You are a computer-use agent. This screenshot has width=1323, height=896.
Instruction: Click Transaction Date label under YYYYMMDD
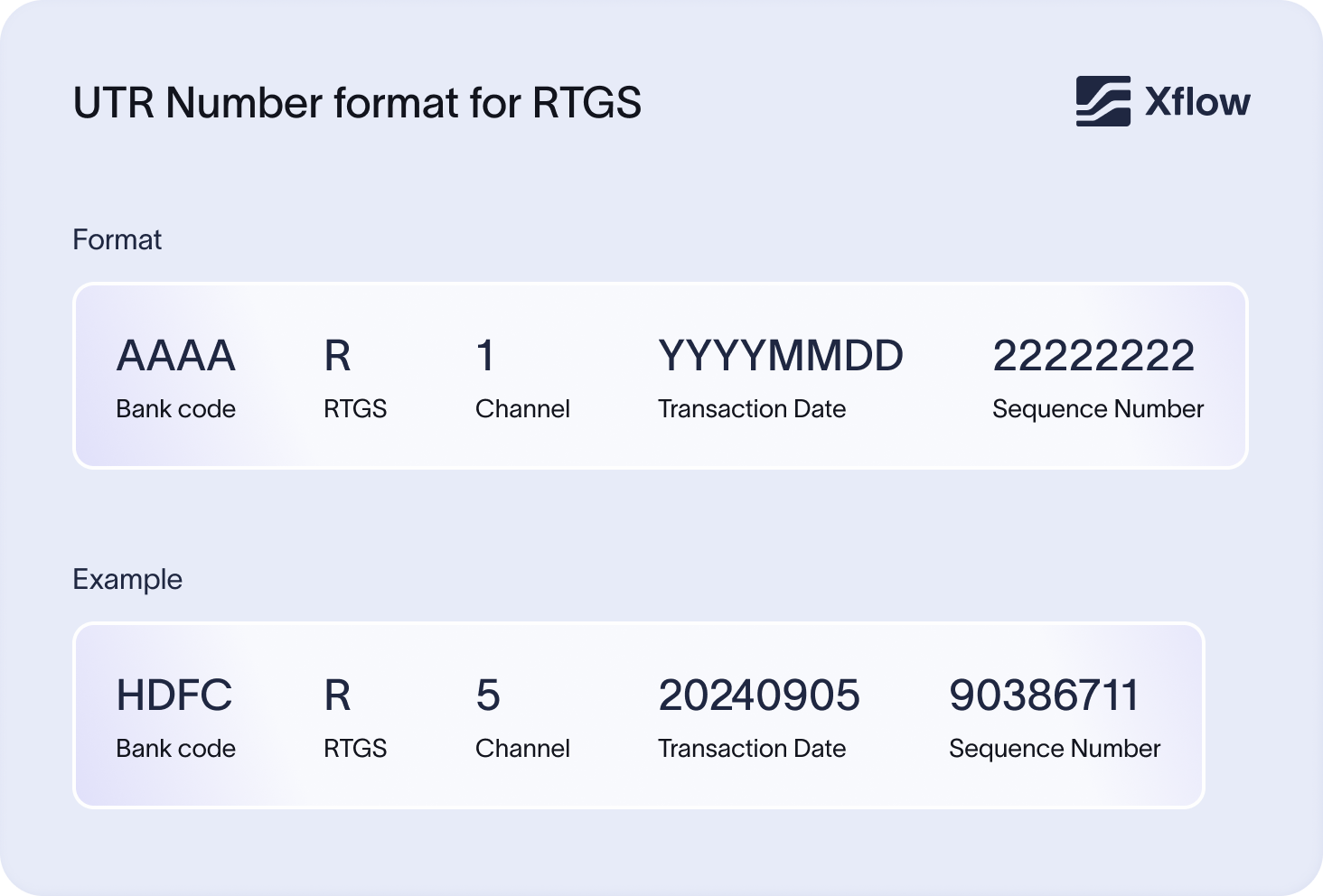point(751,409)
